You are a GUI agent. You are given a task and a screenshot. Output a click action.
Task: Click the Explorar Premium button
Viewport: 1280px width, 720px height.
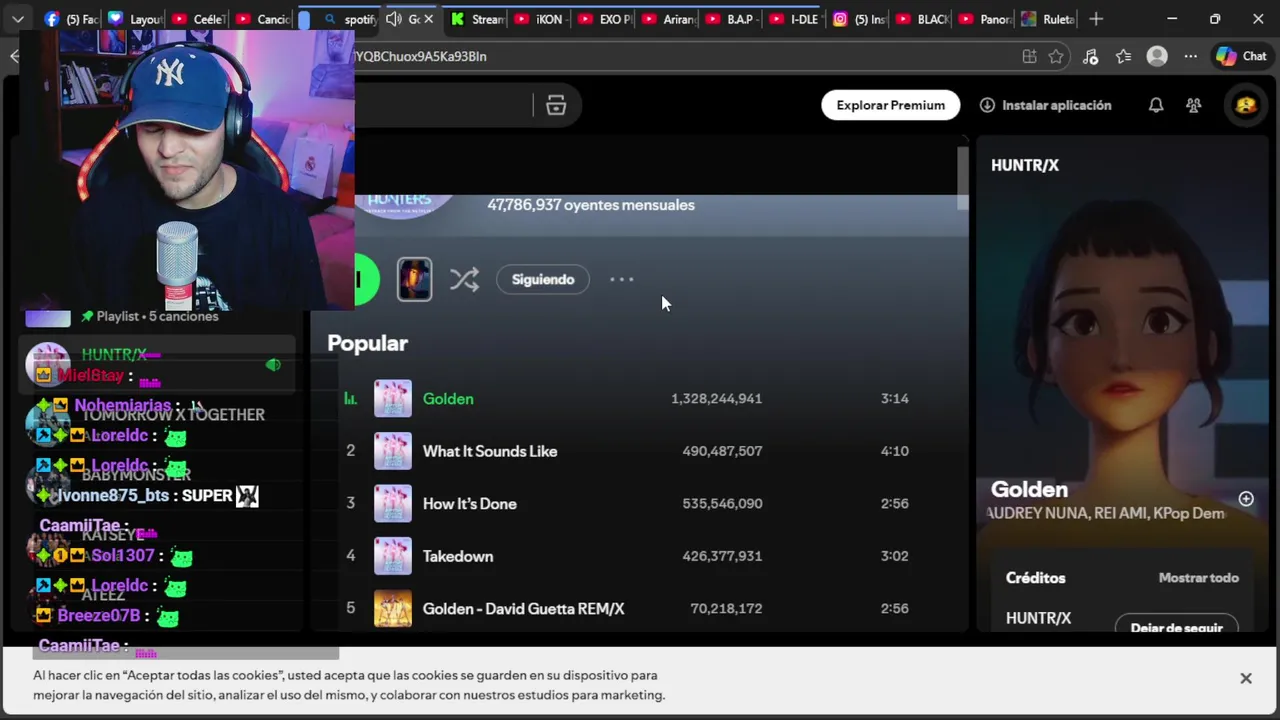[890, 105]
